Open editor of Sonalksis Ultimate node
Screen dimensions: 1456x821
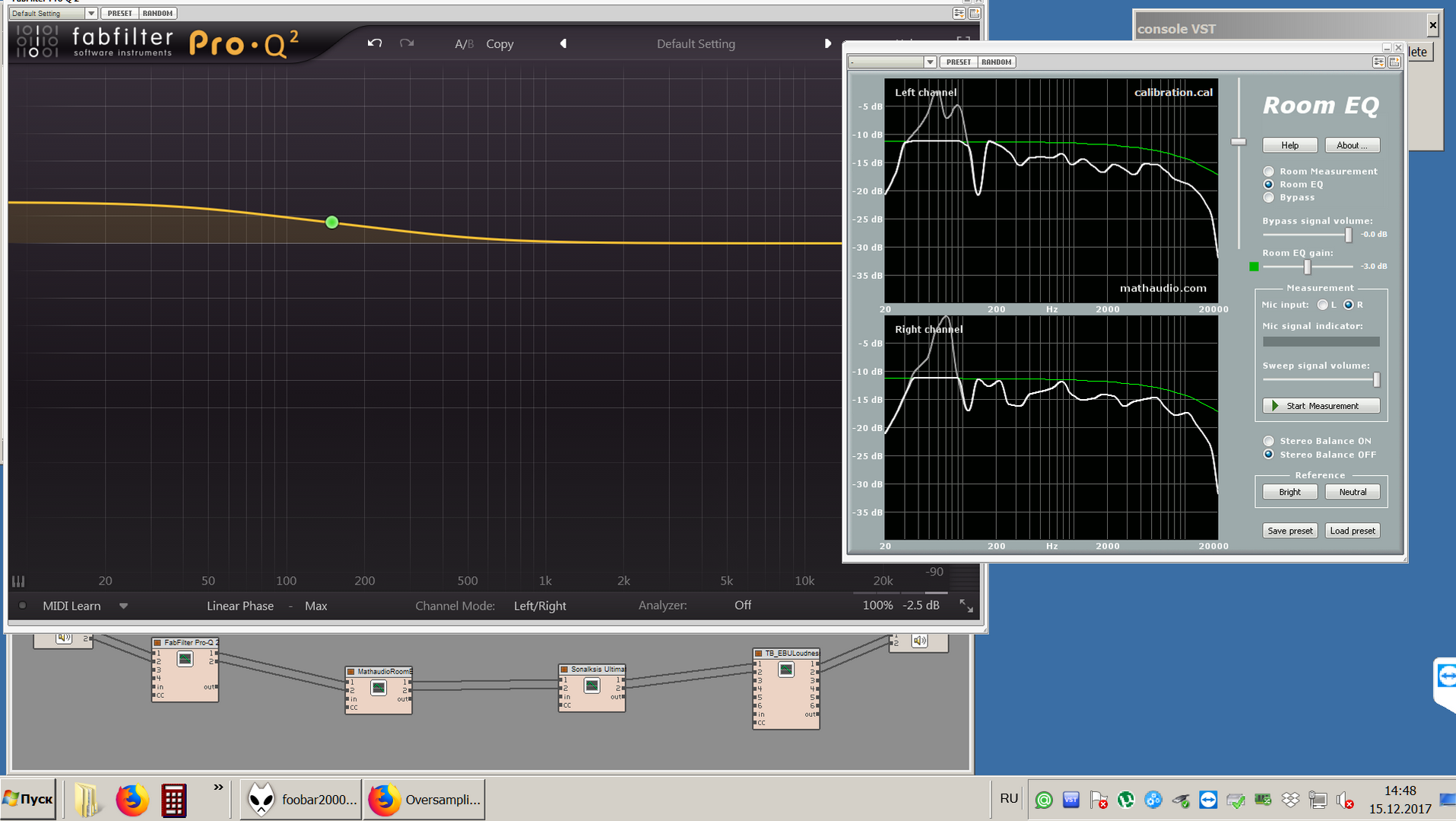click(x=592, y=686)
